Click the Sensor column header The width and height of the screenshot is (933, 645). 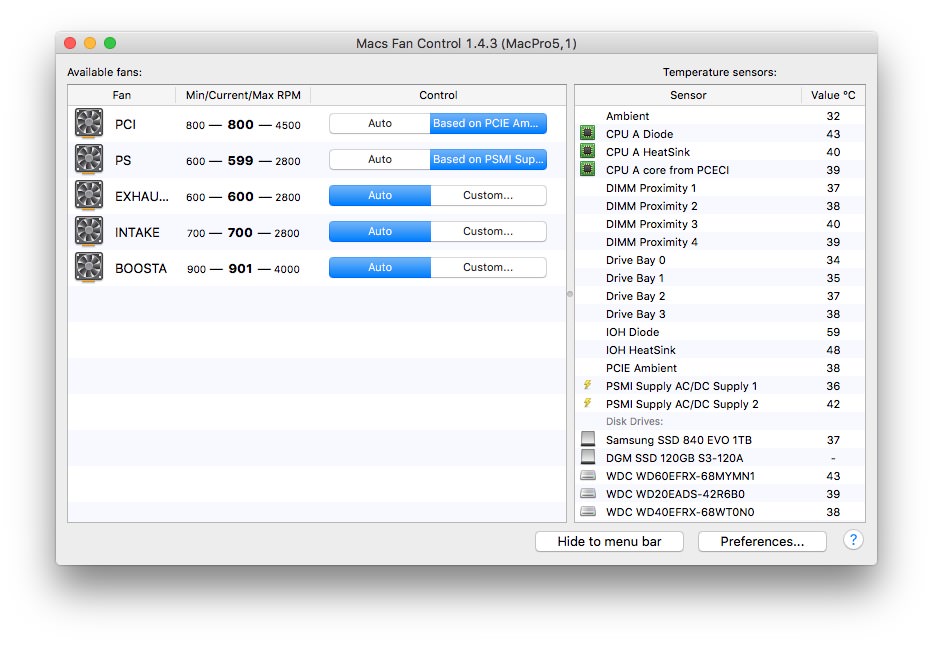688,95
